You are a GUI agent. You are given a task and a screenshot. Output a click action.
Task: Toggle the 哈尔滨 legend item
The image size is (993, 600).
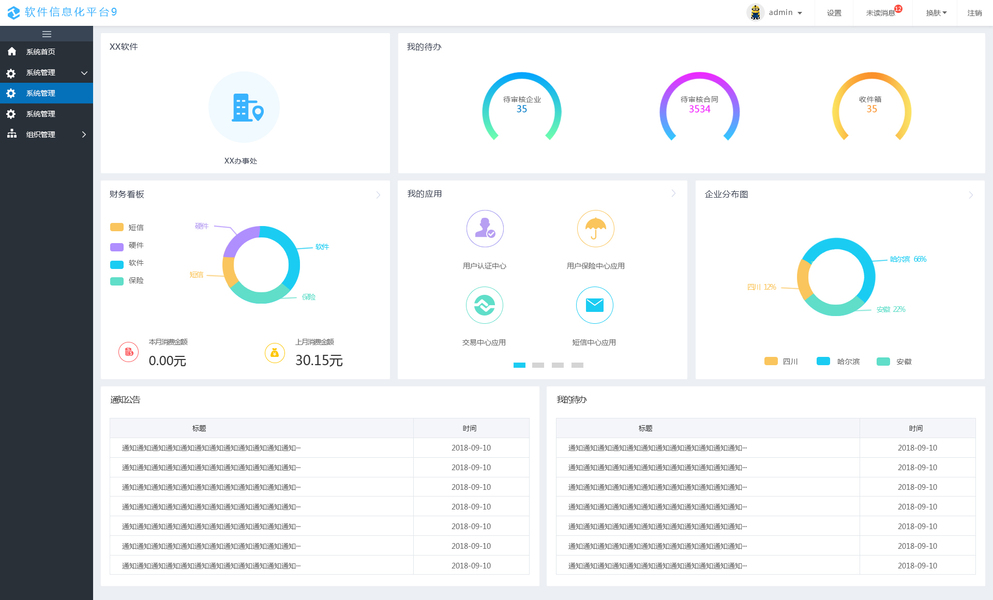tap(838, 362)
